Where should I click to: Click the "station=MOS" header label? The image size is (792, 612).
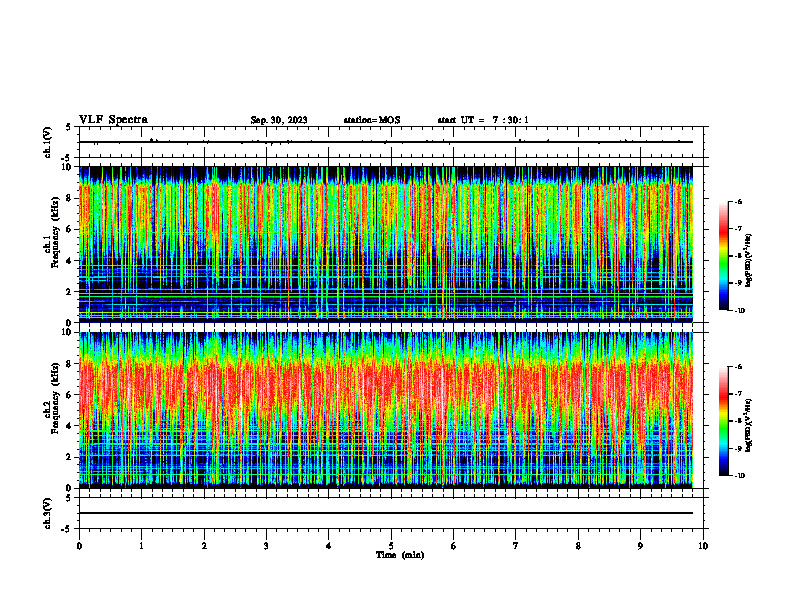coord(372,120)
